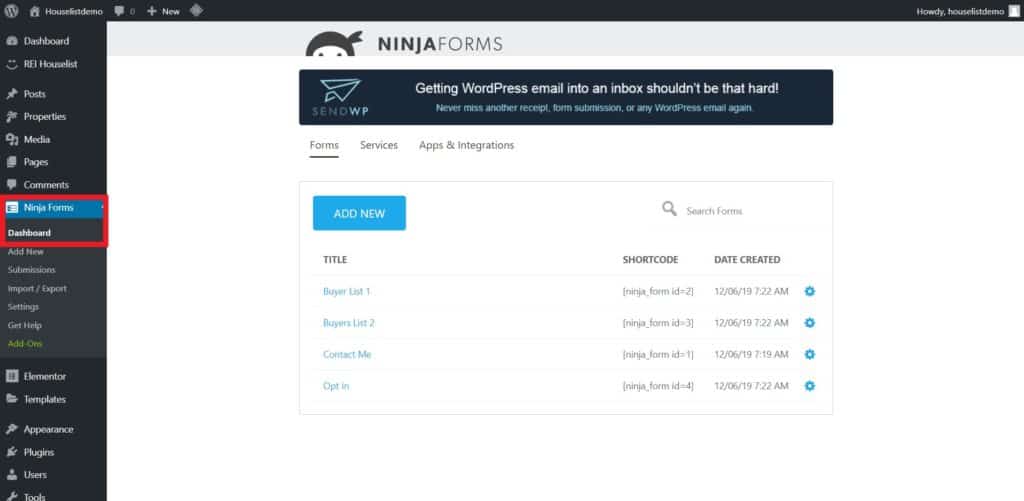Open the Submissions submenu item
Viewport: 1024px width, 501px height.
(31, 270)
